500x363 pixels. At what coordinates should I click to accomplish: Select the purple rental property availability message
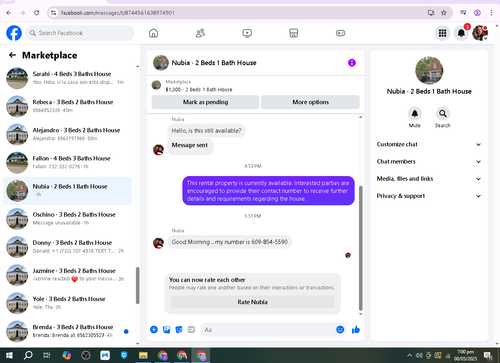[x=268, y=191]
